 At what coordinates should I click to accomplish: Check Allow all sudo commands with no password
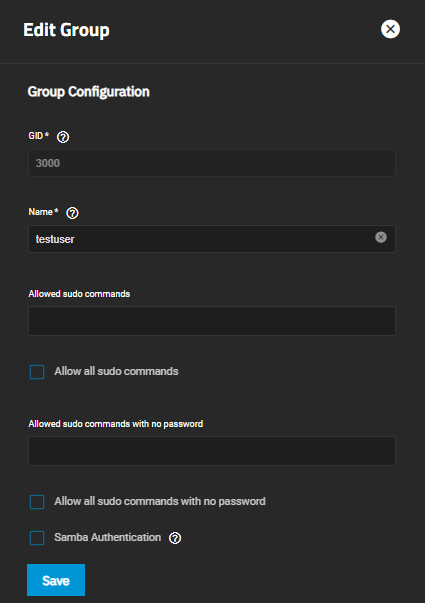click(x=37, y=502)
